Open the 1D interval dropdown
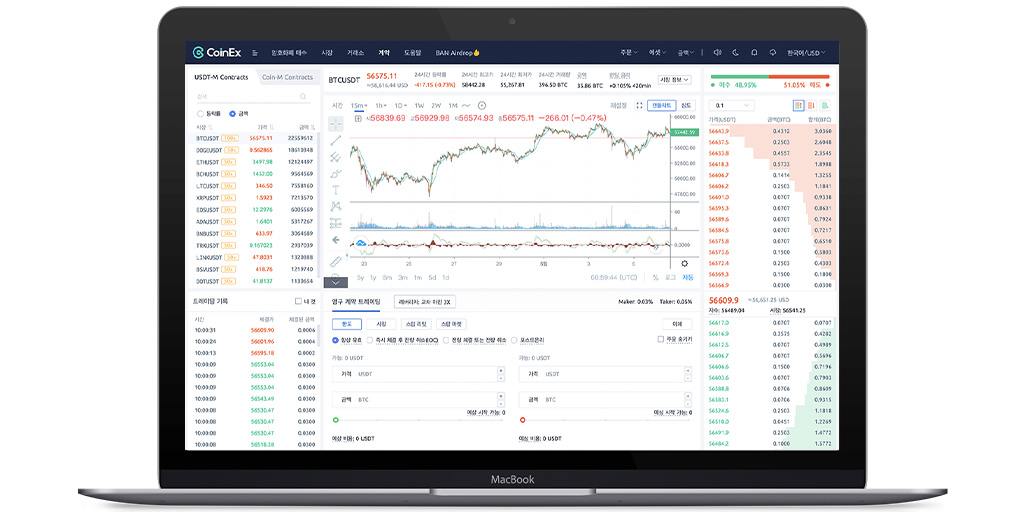 pos(401,105)
